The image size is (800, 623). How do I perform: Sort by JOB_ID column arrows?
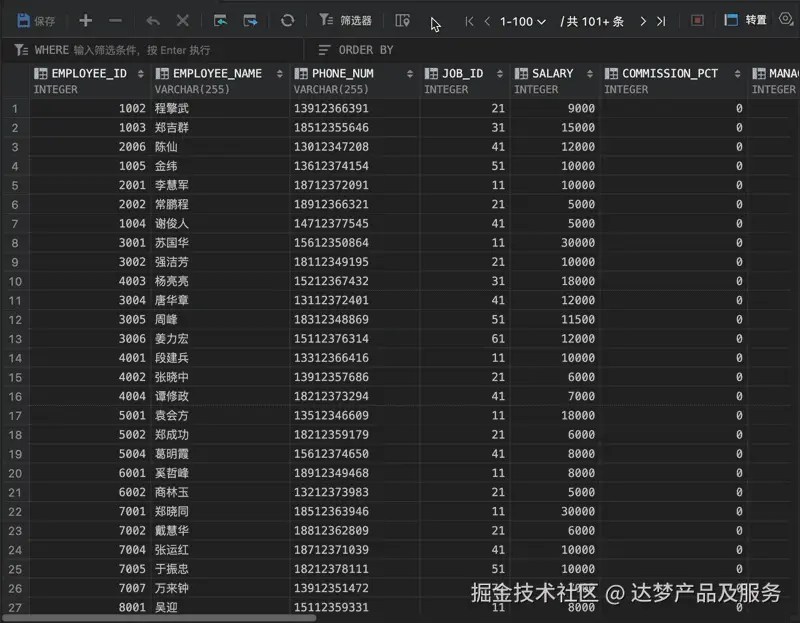pos(499,74)
